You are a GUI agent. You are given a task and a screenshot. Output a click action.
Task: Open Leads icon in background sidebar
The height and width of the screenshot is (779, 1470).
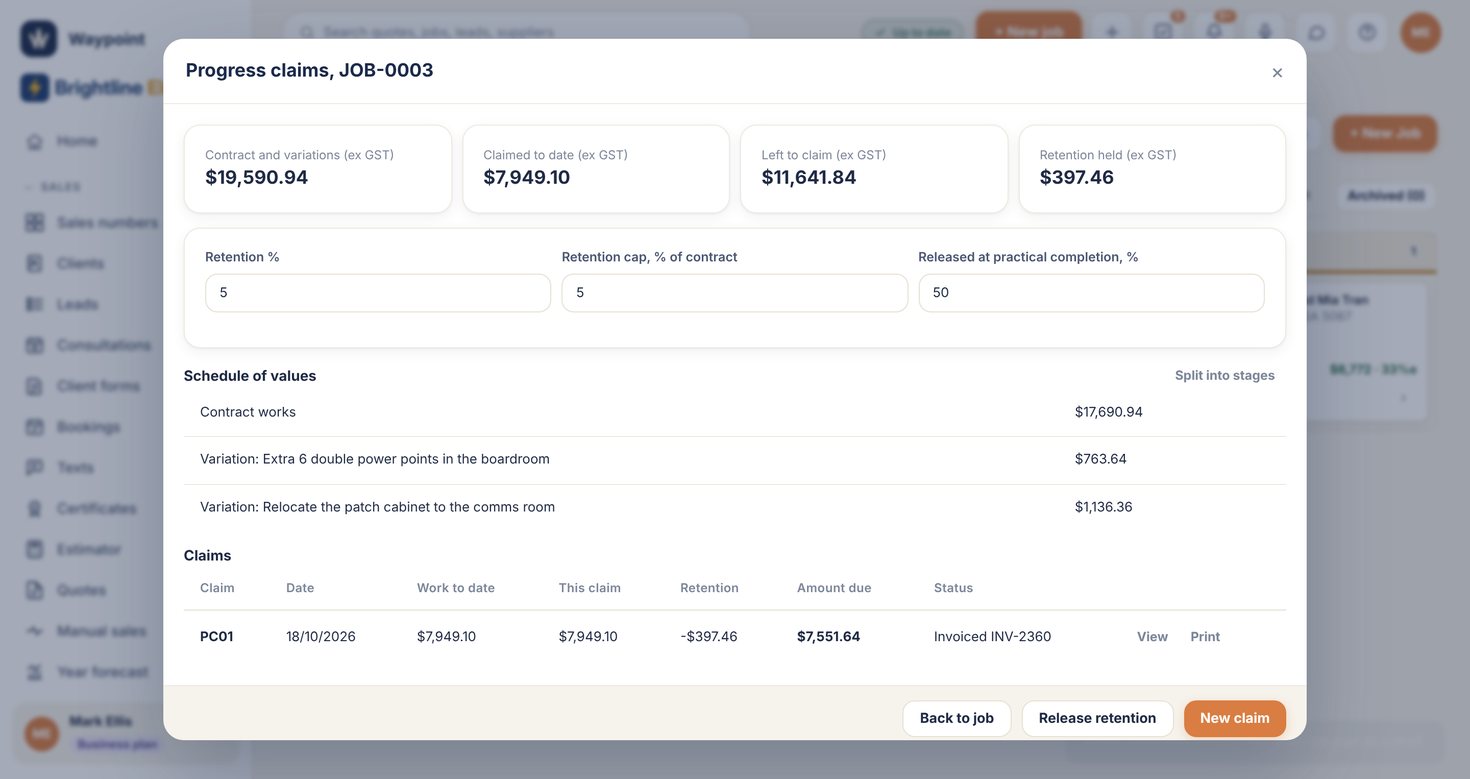35,304
